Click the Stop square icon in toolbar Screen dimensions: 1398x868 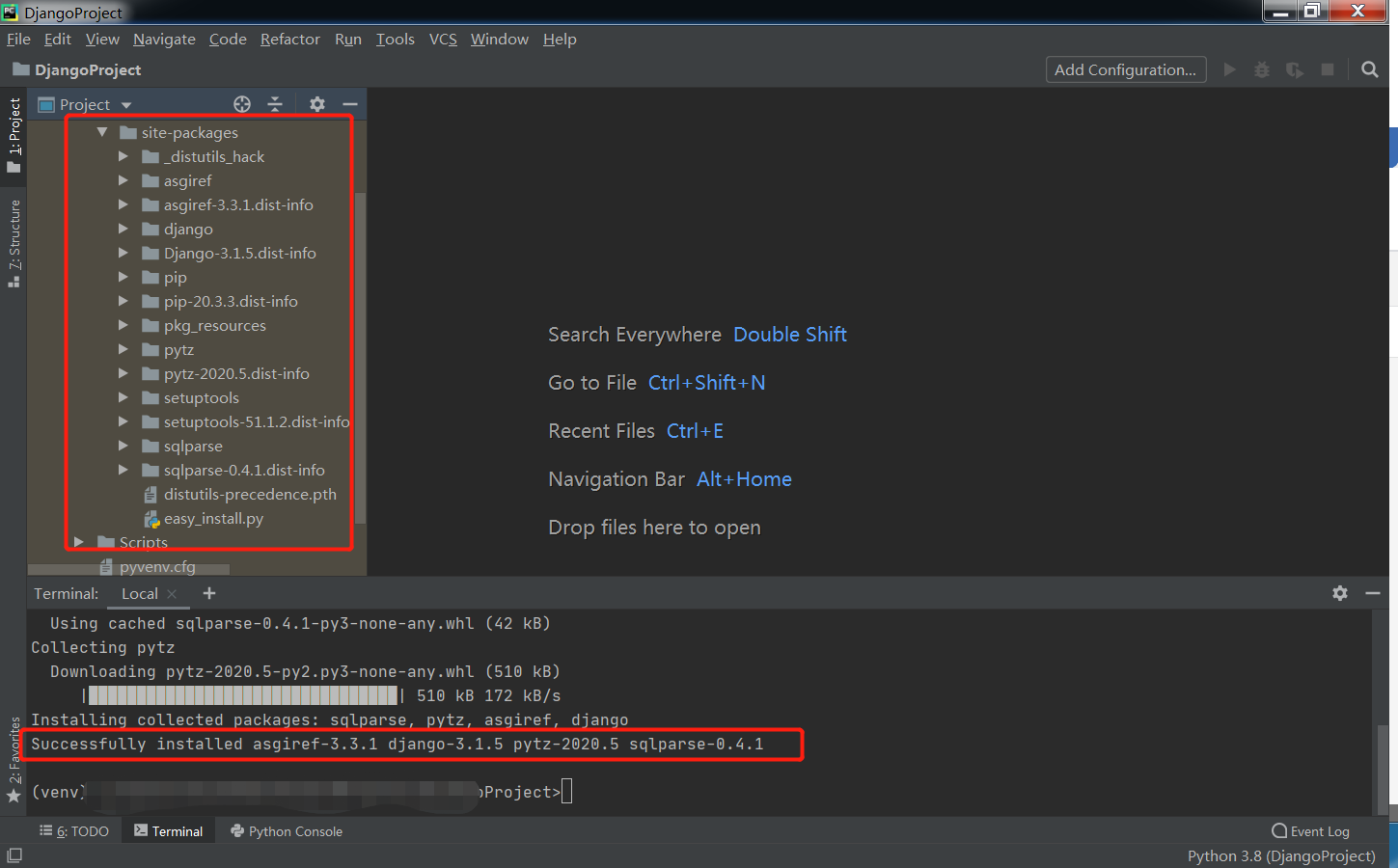[x=1328, y=69]
